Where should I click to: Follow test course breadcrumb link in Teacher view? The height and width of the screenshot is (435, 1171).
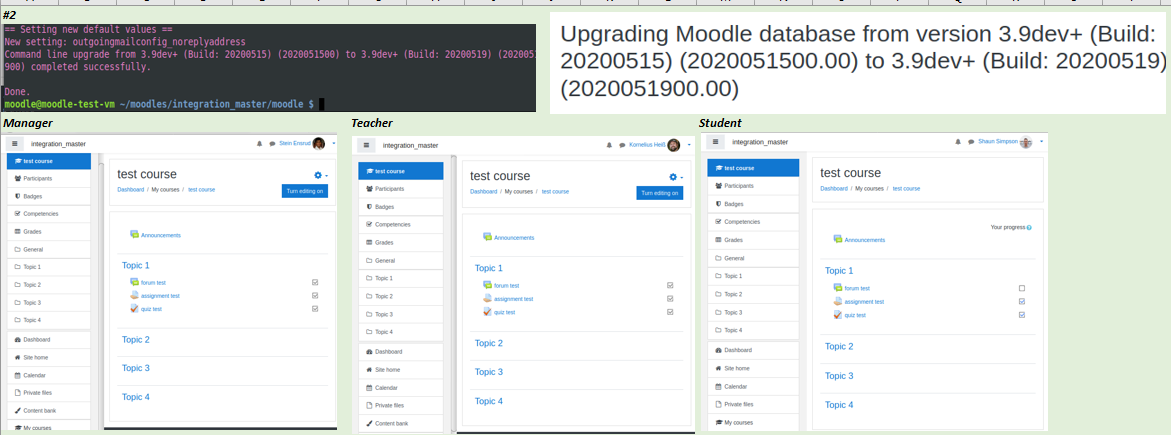[x=555, y=192]
